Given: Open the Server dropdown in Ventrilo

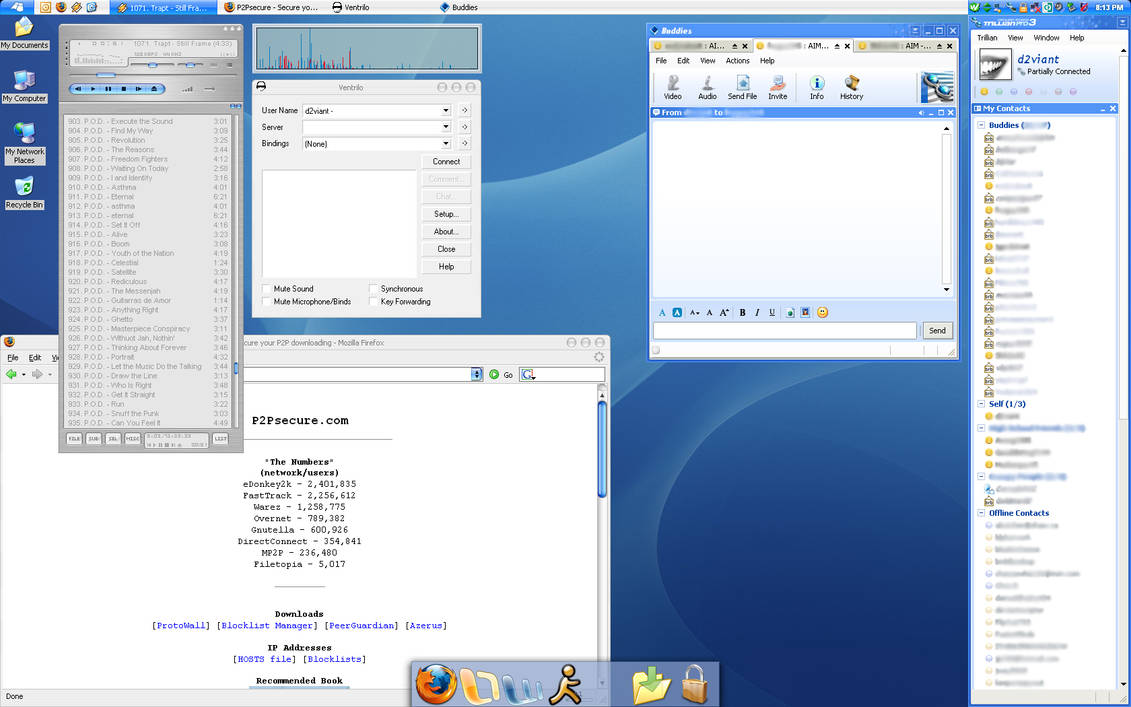Looking at the screenshot, I should click(x=446, y=127).
